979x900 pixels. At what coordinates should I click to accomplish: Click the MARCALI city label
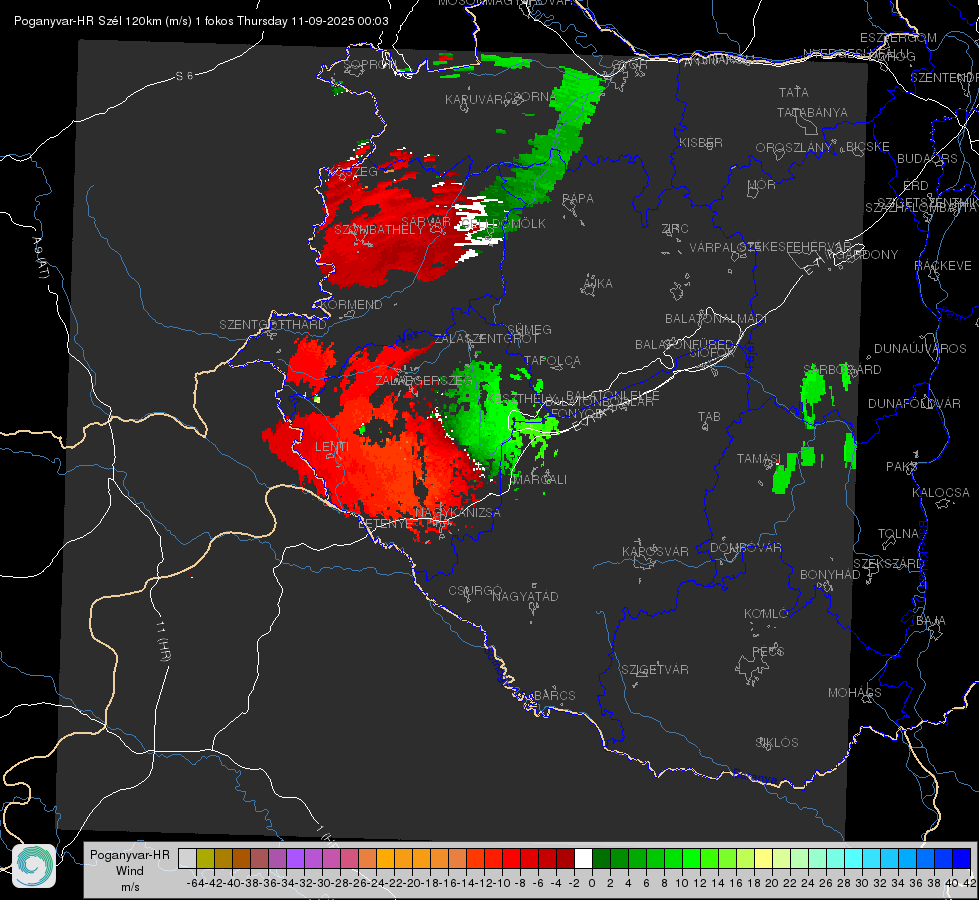pyautogui.click(x=541, y=480)
